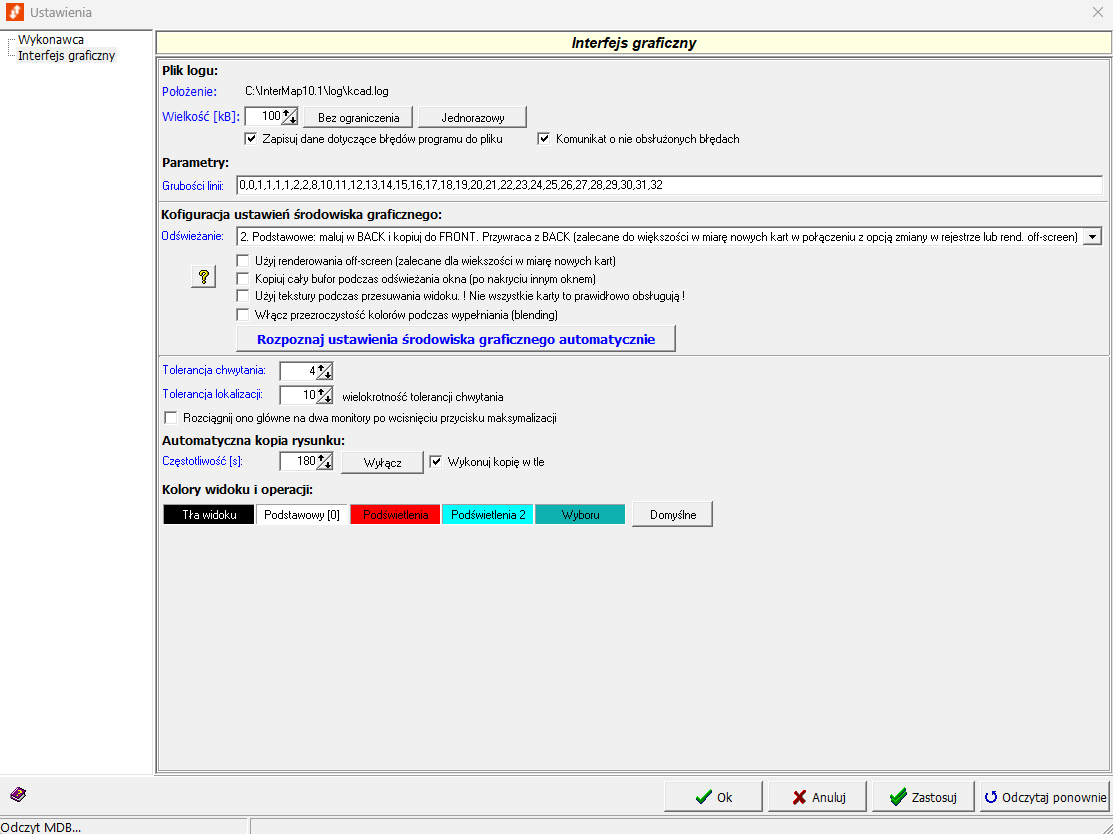Toggle 'Zapisuj dane dotyczące błędów' checkbox

click(x=251, y=139)
